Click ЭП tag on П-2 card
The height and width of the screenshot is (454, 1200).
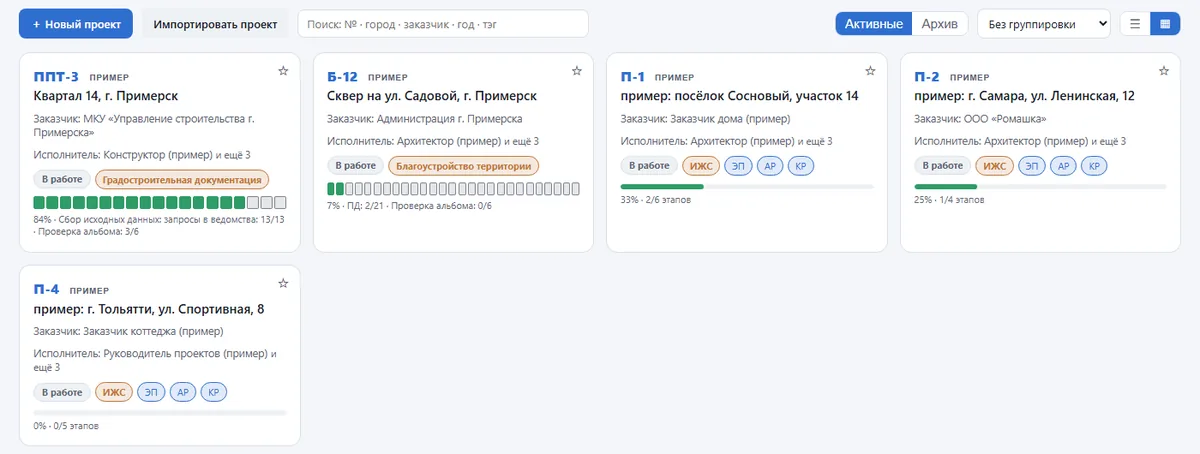coord(1033,166)
